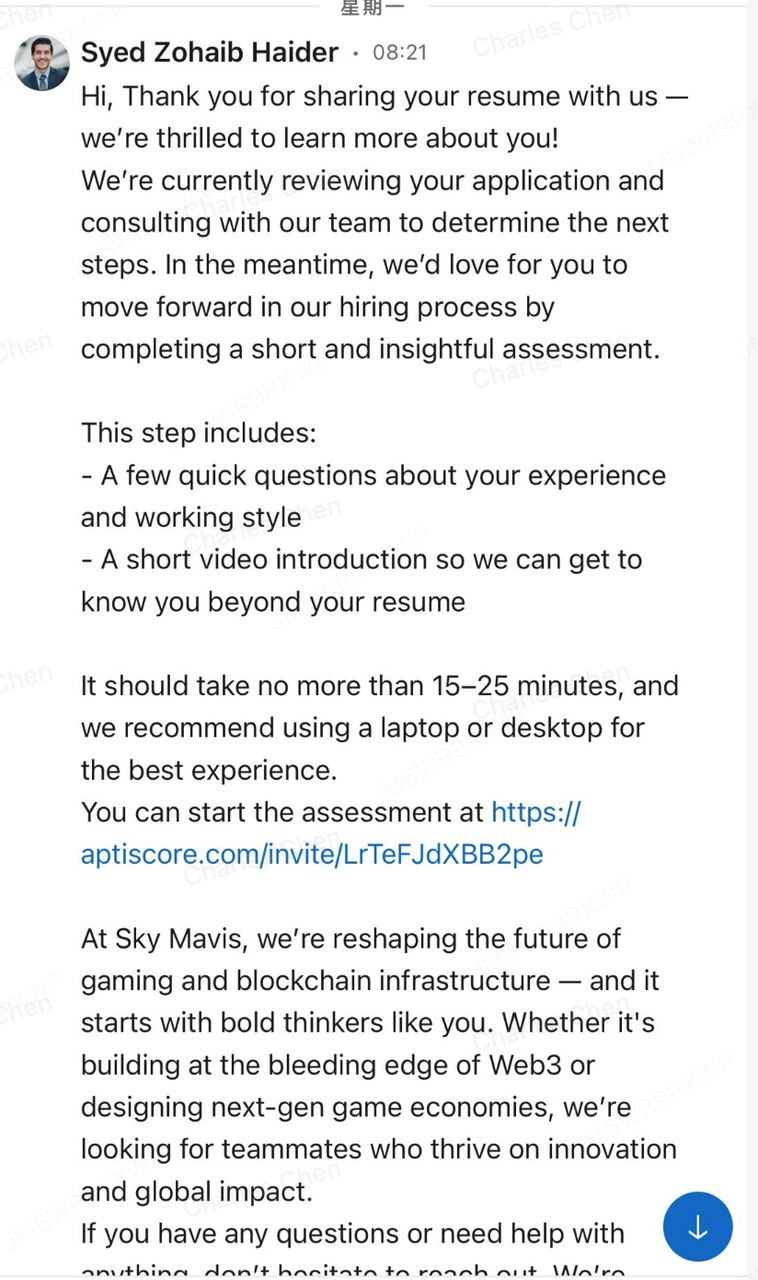Click the sender name Syed Zohaib Haider

(x=209, y=53)
